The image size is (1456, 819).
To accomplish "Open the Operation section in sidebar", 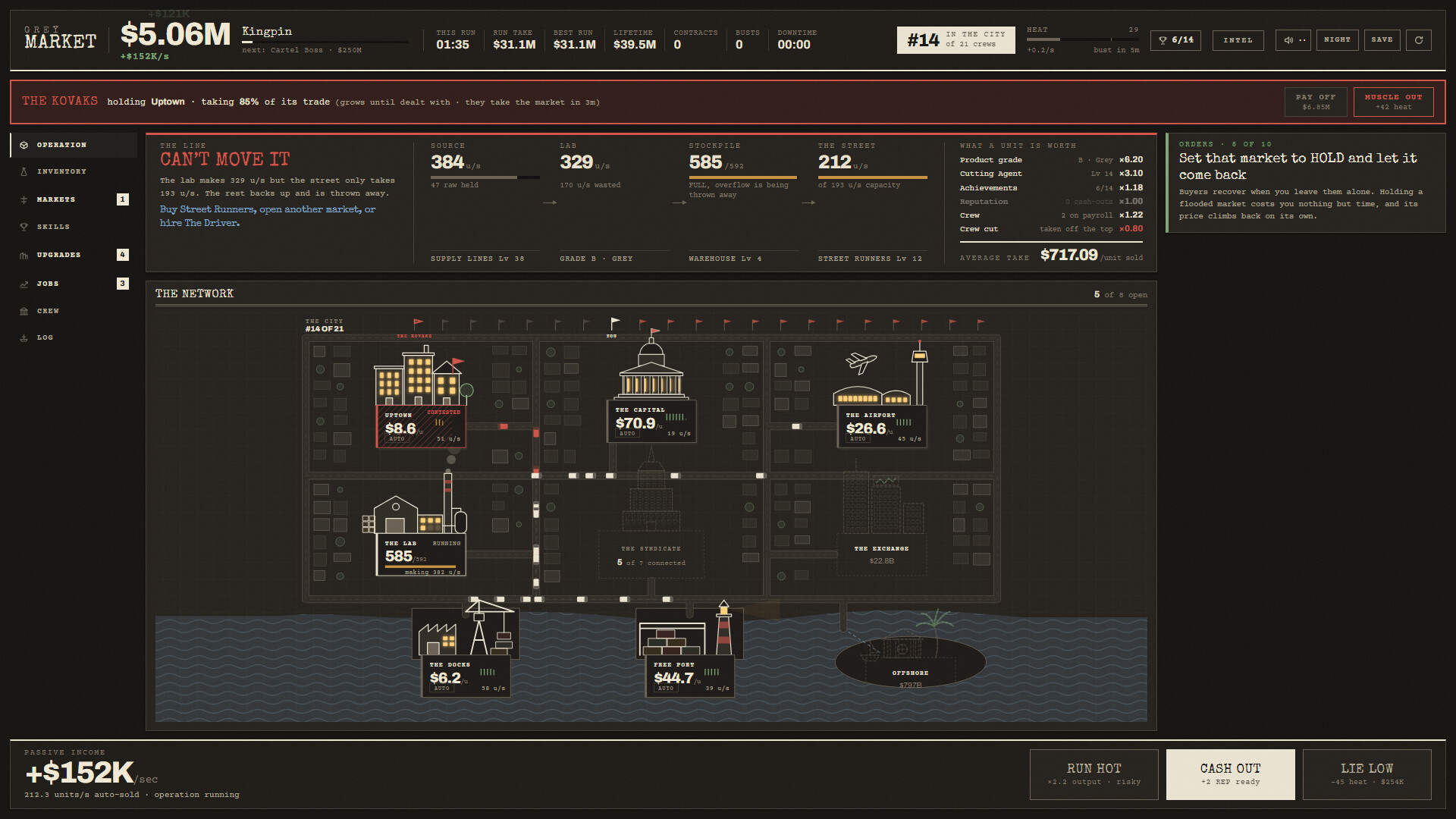I will click(x=74, y=145).
